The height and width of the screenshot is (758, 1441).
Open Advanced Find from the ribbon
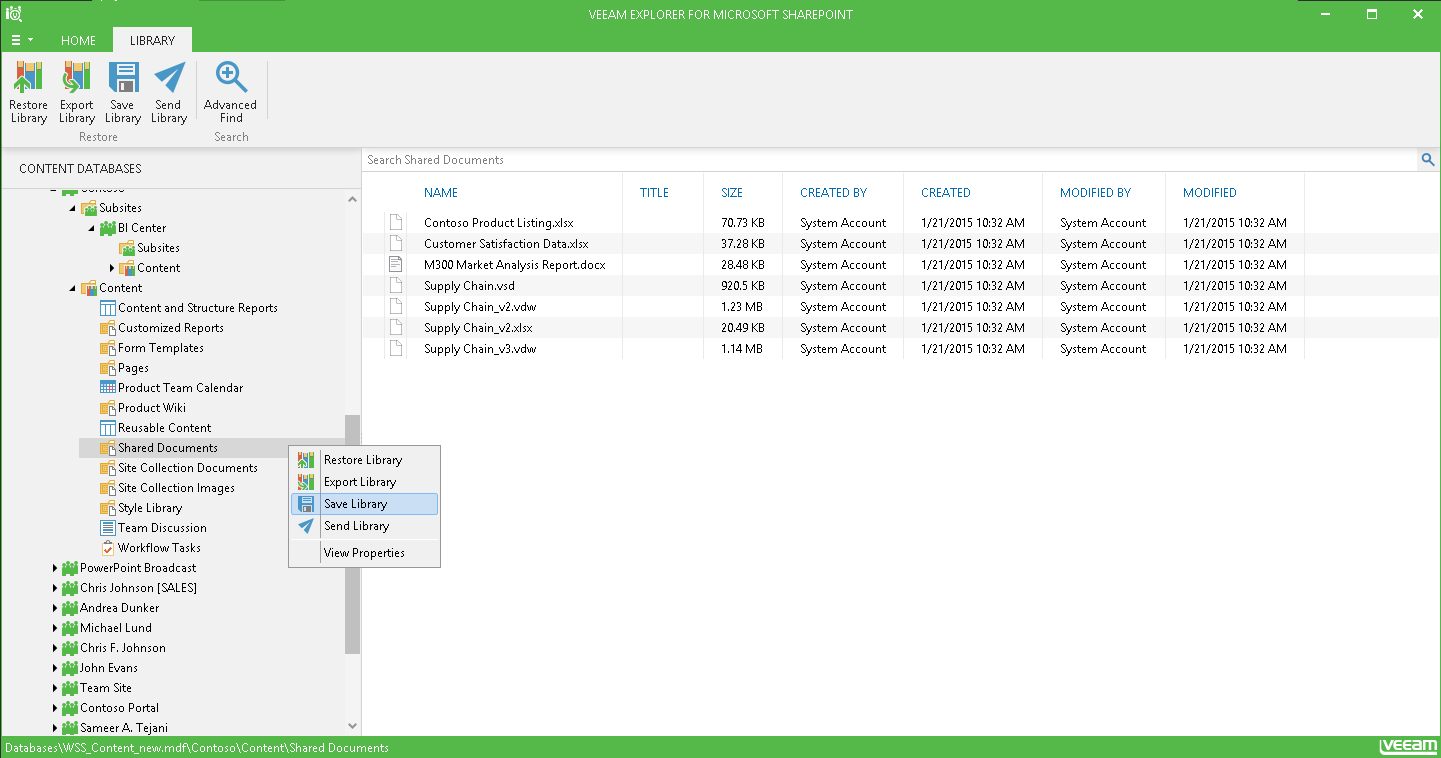click(230, 93)
